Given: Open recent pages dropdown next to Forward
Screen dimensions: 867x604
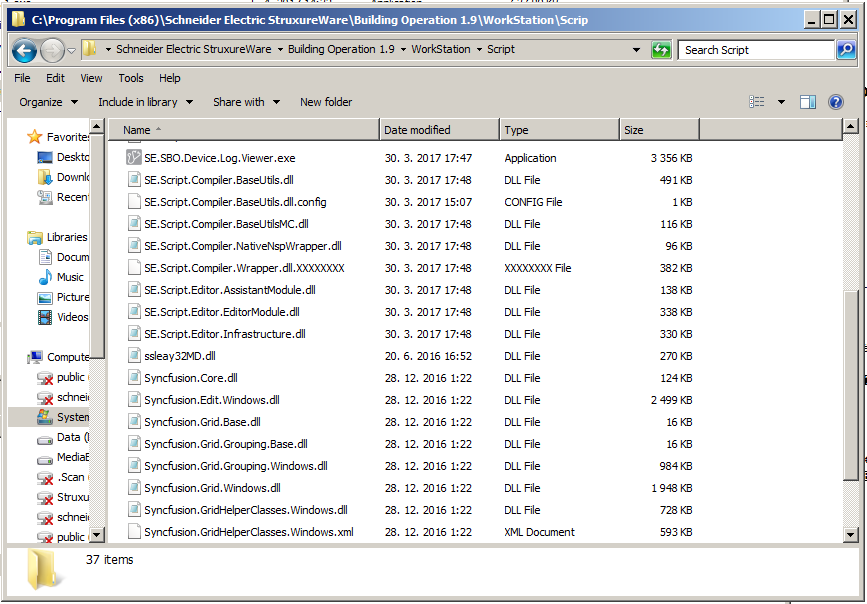Looking at the screenshot, I should pyautogui.click(x=71, y=51).
